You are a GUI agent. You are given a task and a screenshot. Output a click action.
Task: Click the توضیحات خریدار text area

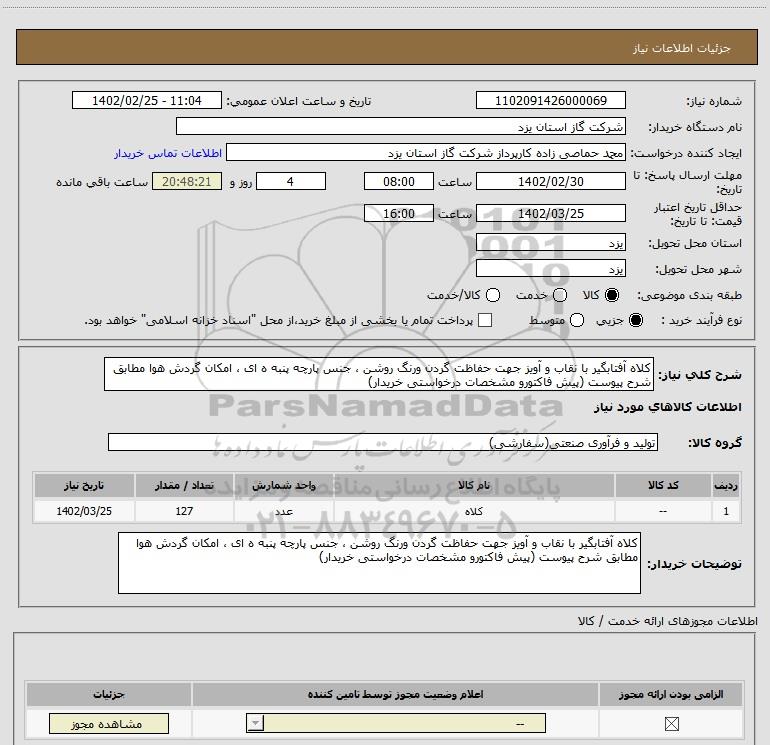(x=379, y=563)
